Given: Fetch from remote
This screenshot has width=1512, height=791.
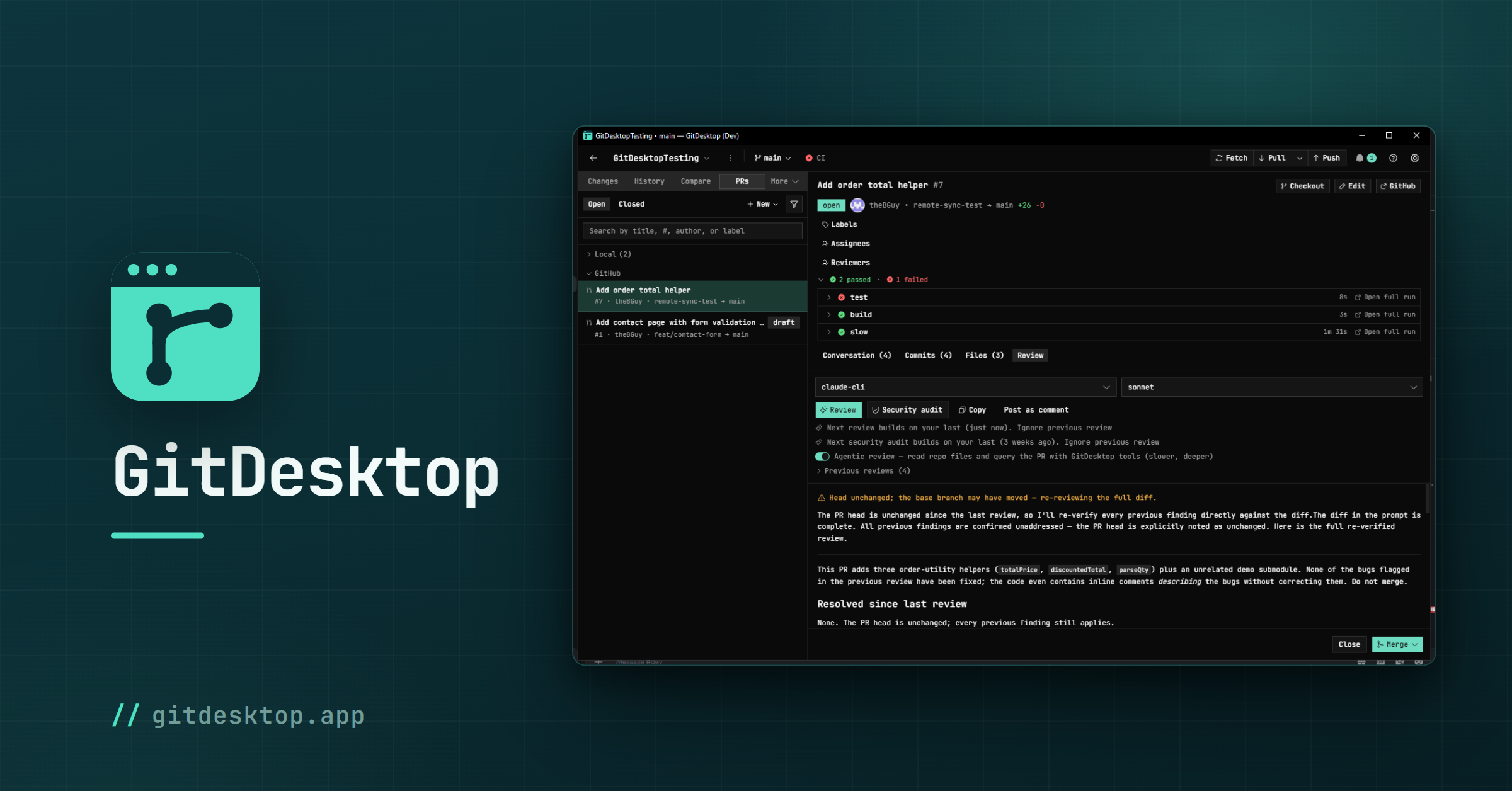Looking at the screenshot, I should (x=1232, y=158).
